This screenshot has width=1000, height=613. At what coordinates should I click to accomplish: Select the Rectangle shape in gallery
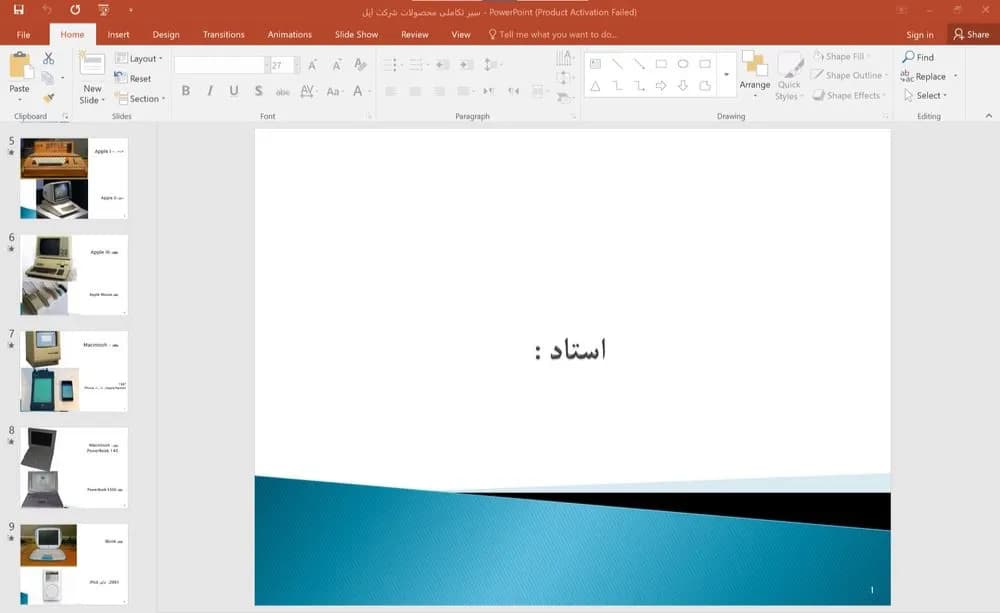pos(661,64)
